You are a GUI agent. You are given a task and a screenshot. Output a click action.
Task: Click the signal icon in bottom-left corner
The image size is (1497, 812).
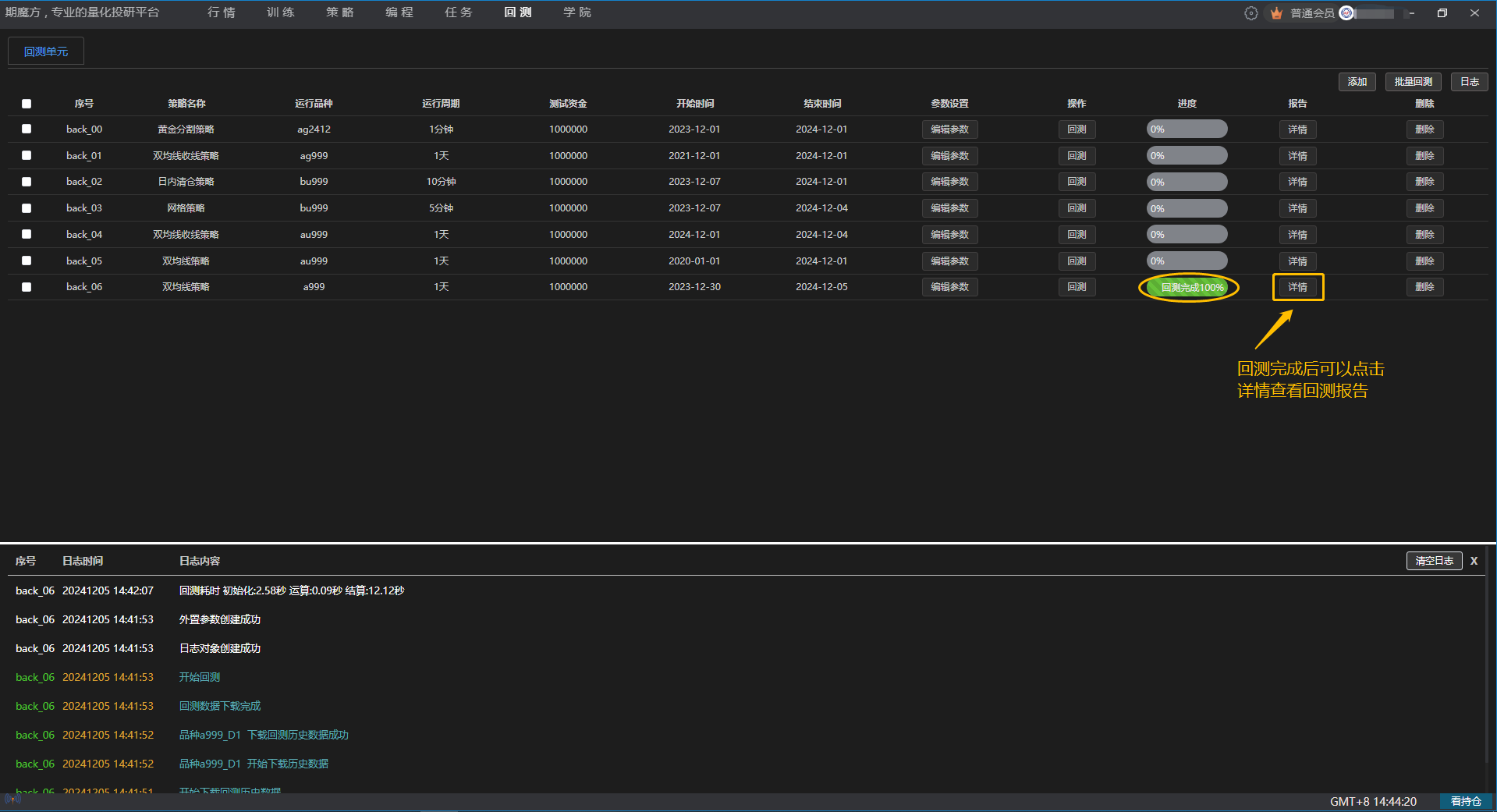pyautogui.click(x=12, y=799)
